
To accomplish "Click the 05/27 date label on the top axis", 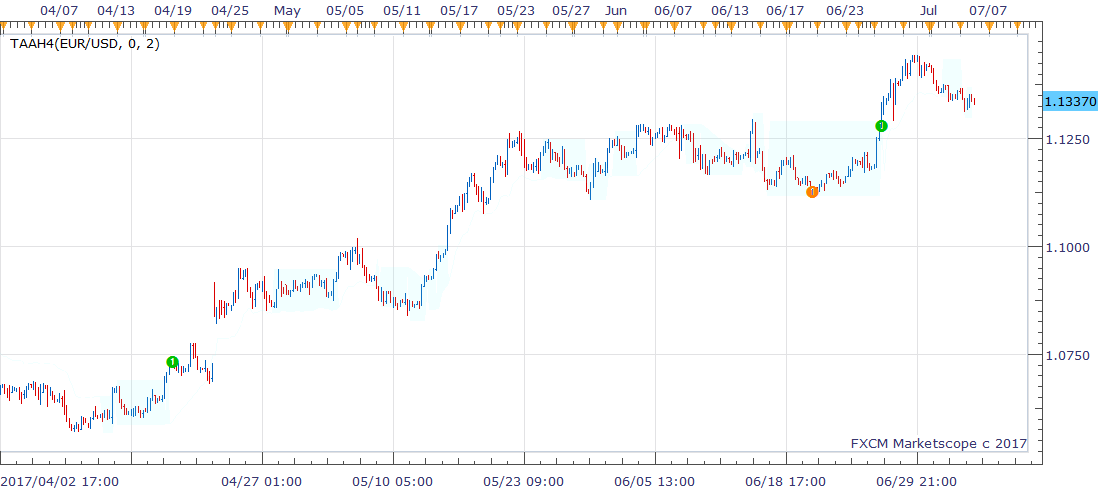I will pos(571,11).
